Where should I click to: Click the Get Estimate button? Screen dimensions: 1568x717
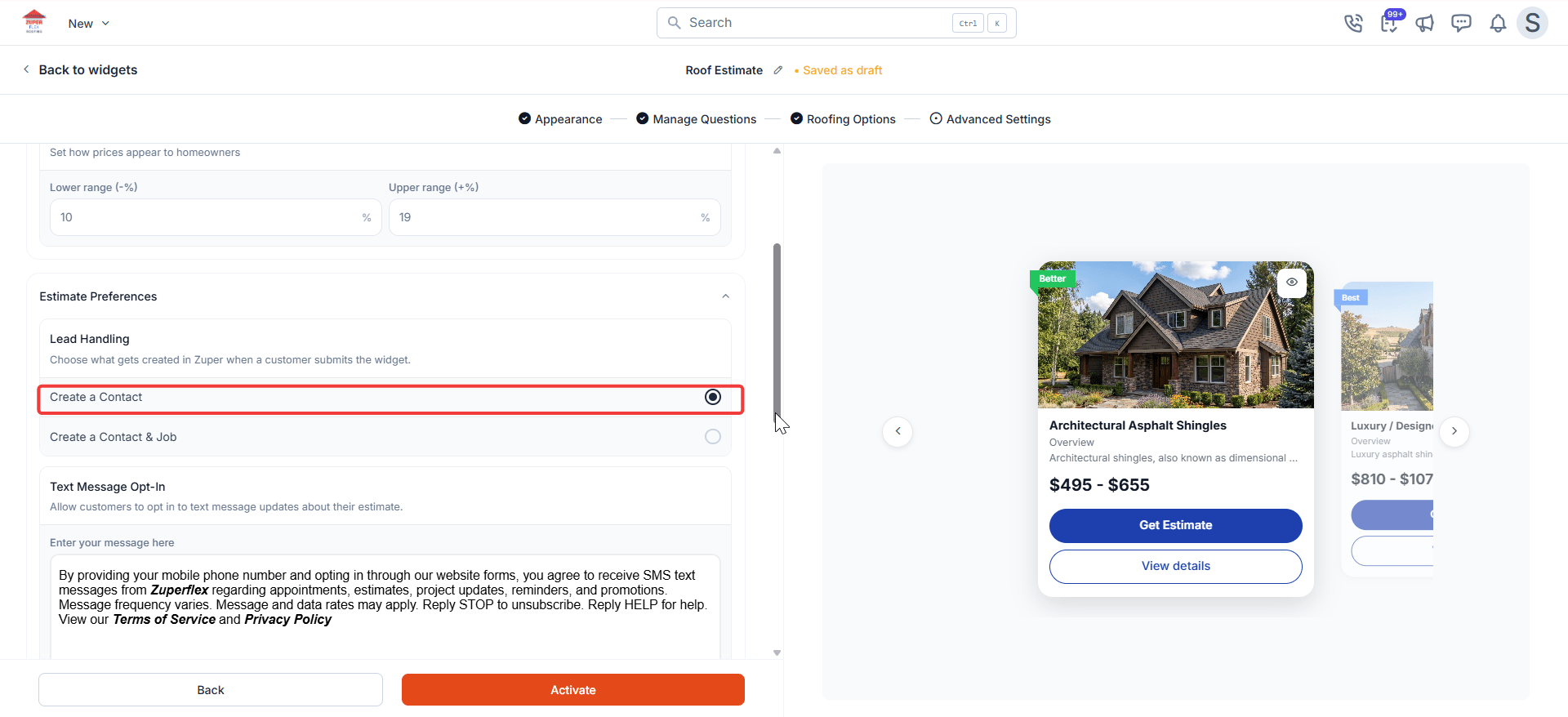(x=1176, y=526)
